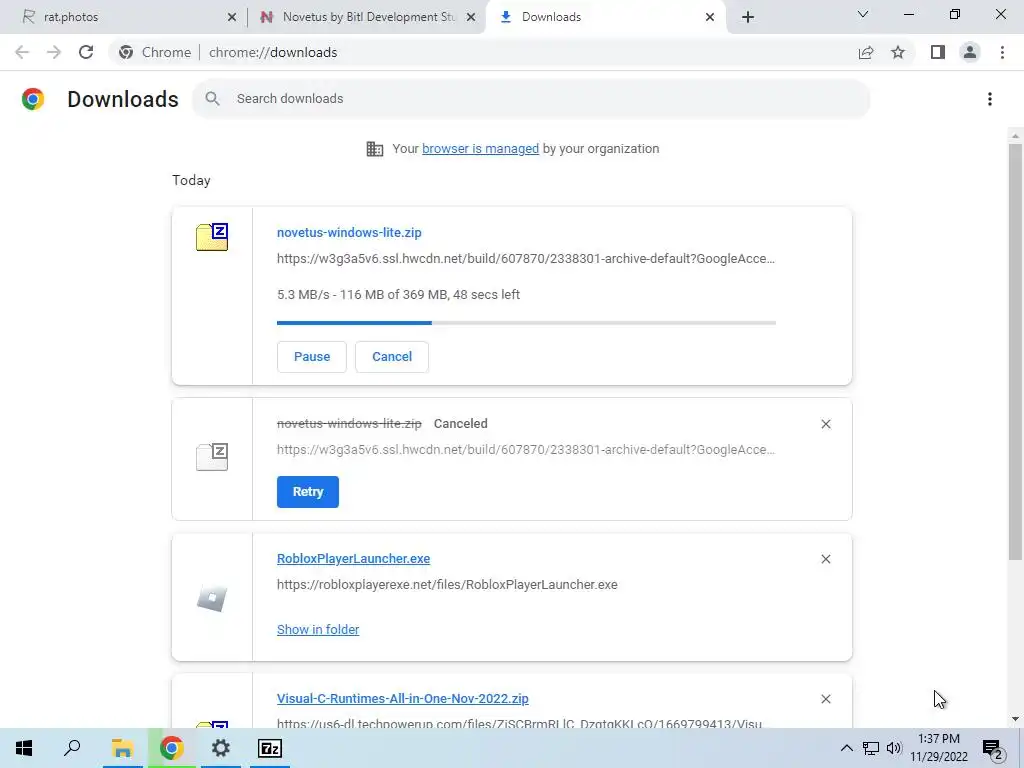Image resolution: width=1024 pixels, height=768 pixels.
Task: Click the download progress bar
Action: 526,323
